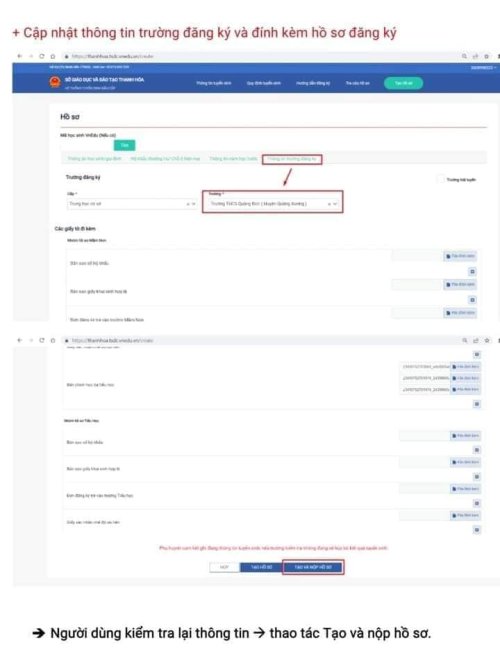The height and width of the screenshot is (660, 500).
Task: Expand the Cấp level dropdown
Action: click(132, 204)
